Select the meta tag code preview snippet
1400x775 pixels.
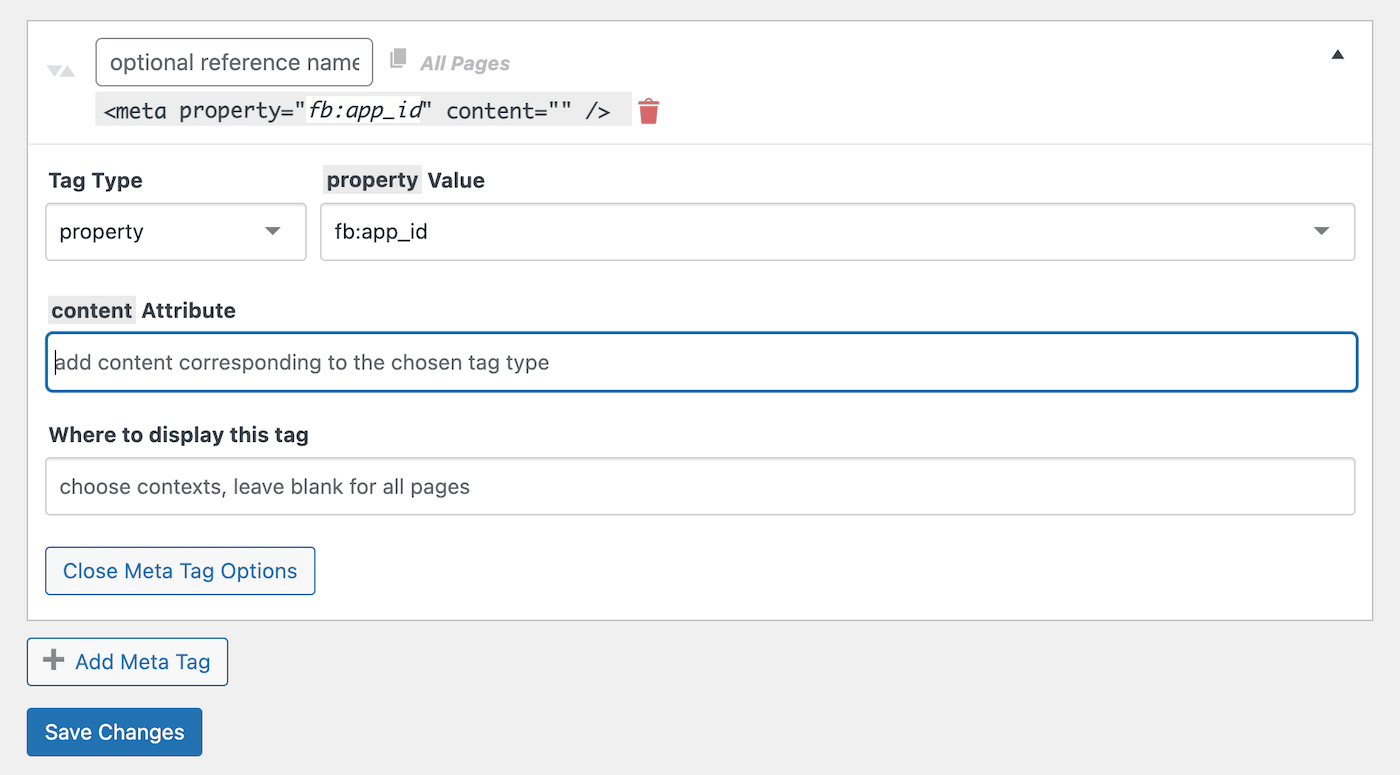[x=360, y=110]
